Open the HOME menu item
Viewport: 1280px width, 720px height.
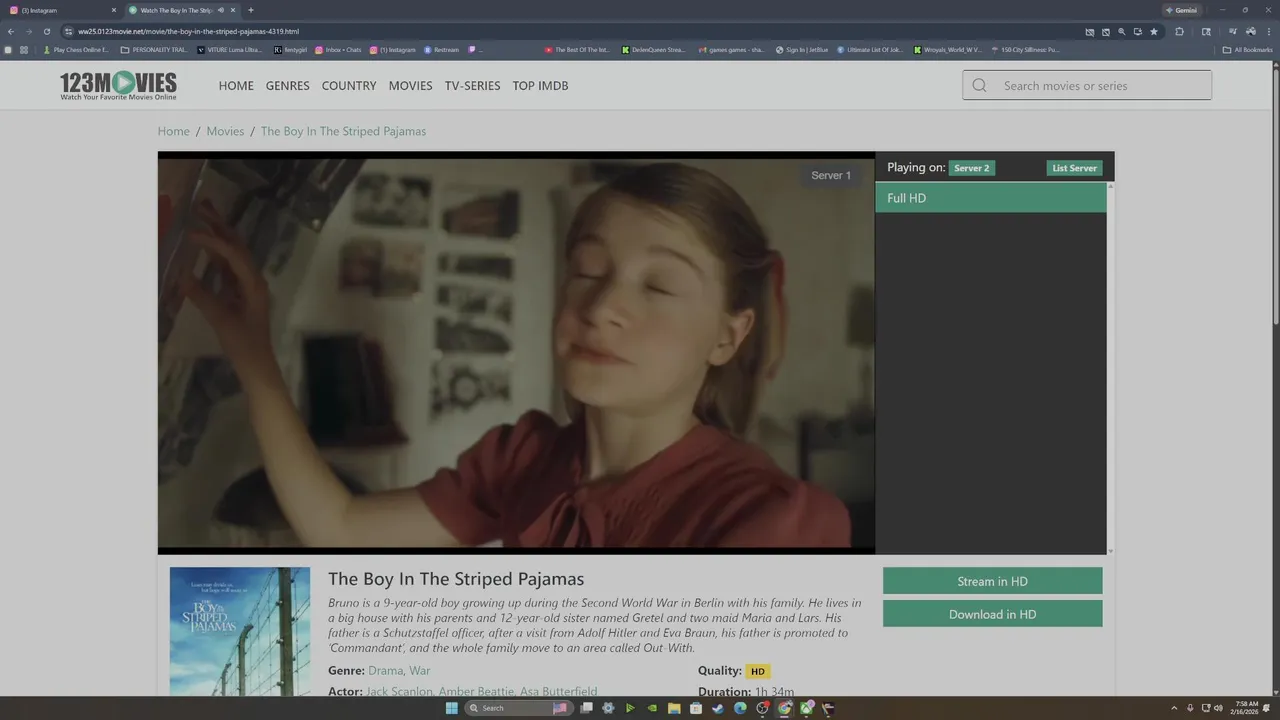(236, 86)
